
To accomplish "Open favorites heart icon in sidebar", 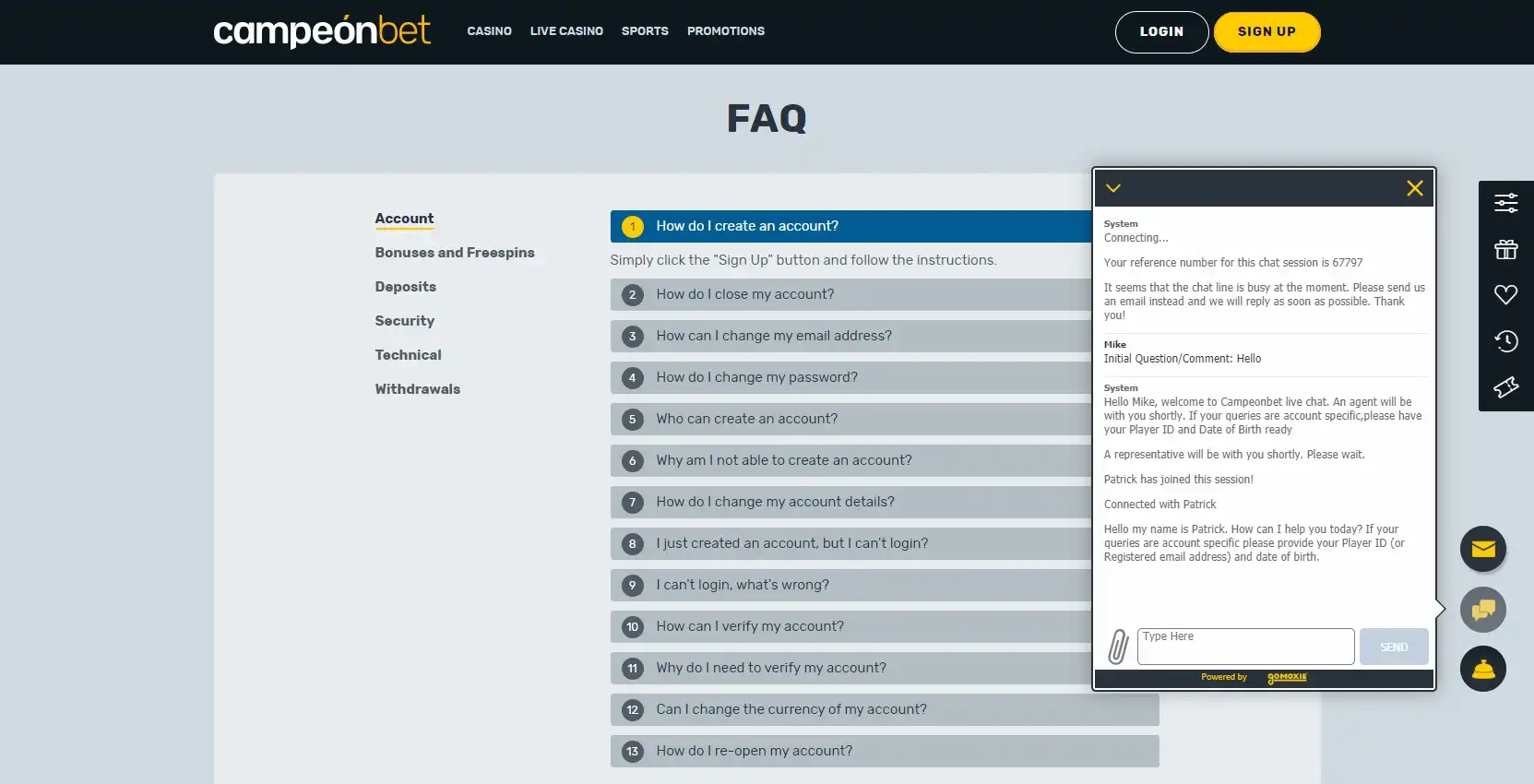I will tap(1505, 295).
